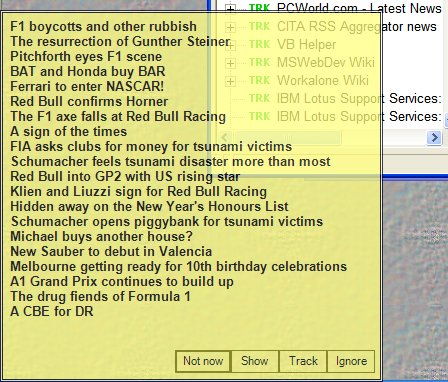The width and height of the screenshot is (448, 382).
Task: Click TRK icon next to MSWebDev Wiki
Action: click(259, 62)
